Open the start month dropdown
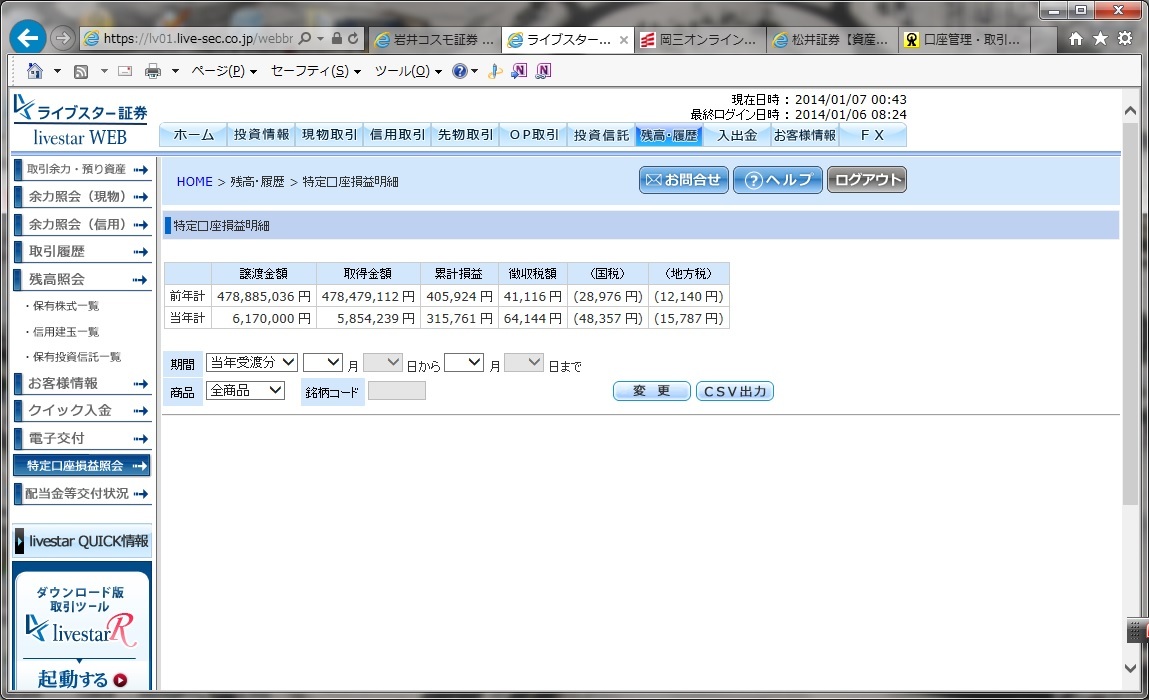 click(323, 362)
